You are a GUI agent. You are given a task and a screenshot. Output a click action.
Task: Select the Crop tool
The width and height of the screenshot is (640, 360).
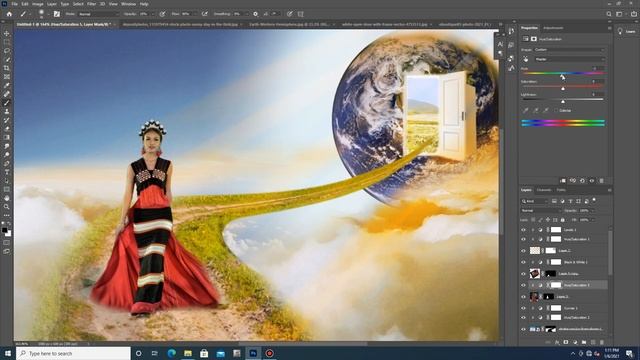pyautogui.click(x=7, y=68)
